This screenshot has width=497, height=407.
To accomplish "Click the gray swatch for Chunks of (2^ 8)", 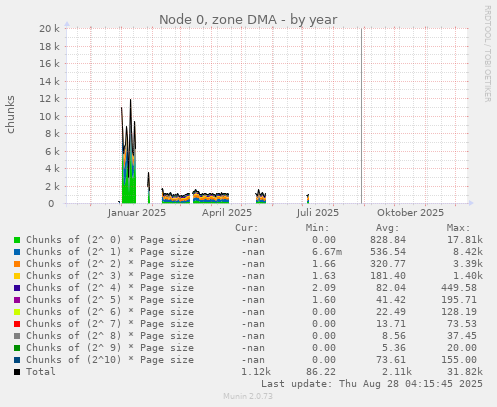I will coord(17,336).
